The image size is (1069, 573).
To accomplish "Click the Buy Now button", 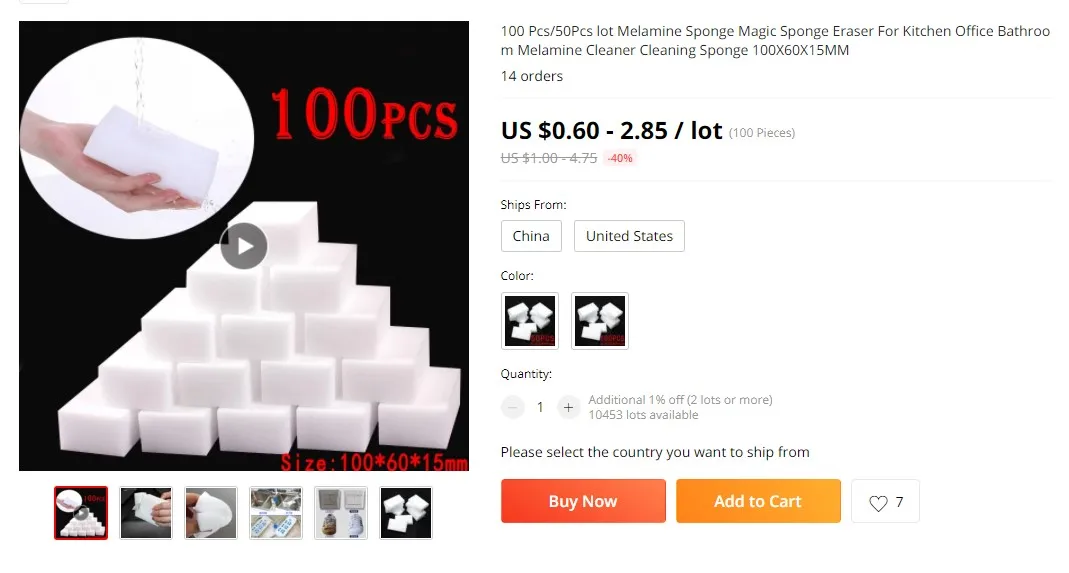I will click(x=583, y=501).
